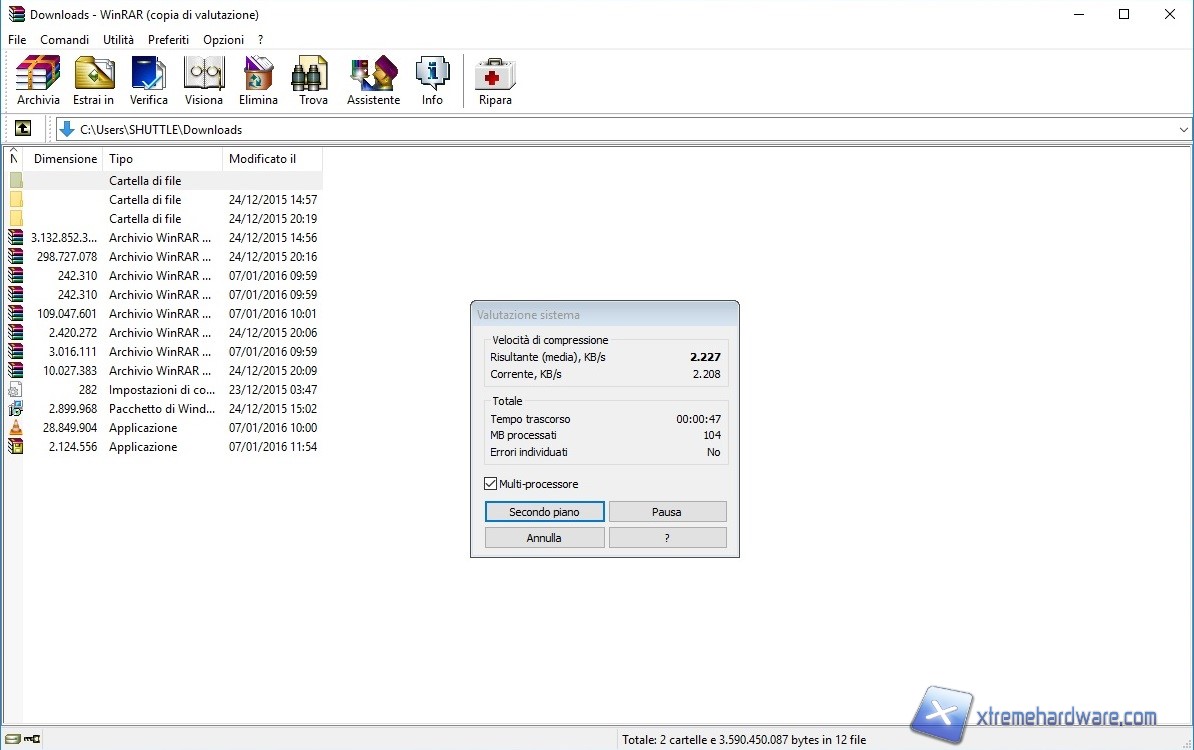Click the Info toolbar icon
Image resolution: width=1194 pixels, height=750 pixels.
click(432, 80)
